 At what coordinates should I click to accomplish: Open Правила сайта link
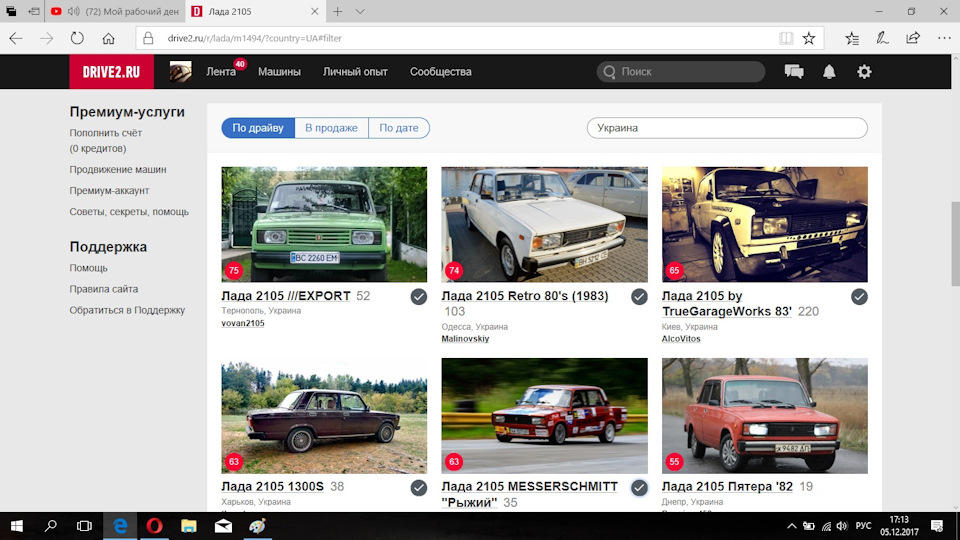tap(103, 289)
